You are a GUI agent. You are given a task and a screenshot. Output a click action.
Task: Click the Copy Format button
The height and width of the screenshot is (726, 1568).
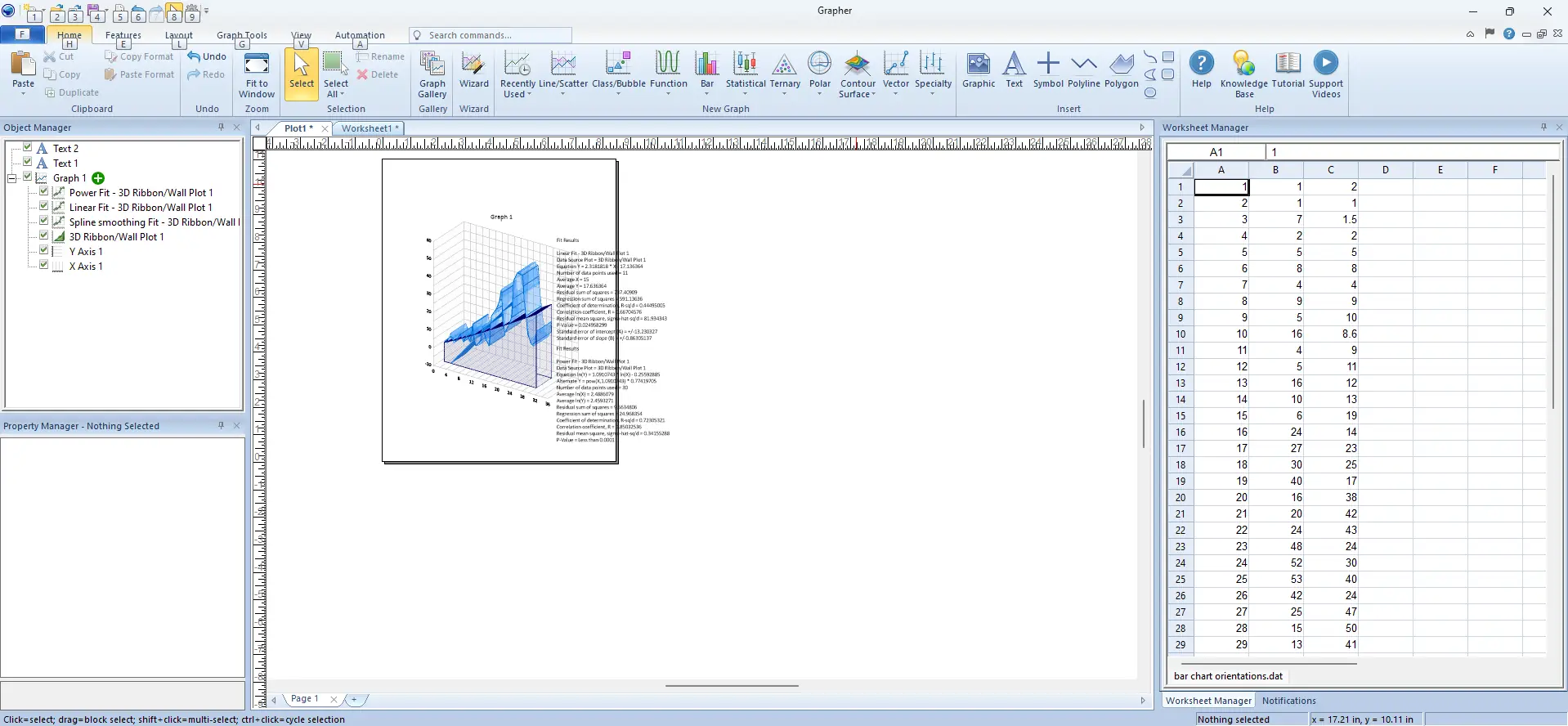(x=139, y=56)
